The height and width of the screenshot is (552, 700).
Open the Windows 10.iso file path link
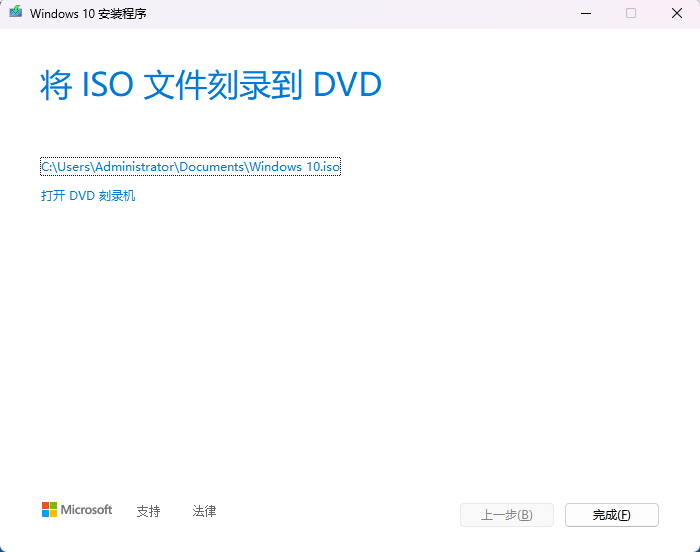(191, 167)
